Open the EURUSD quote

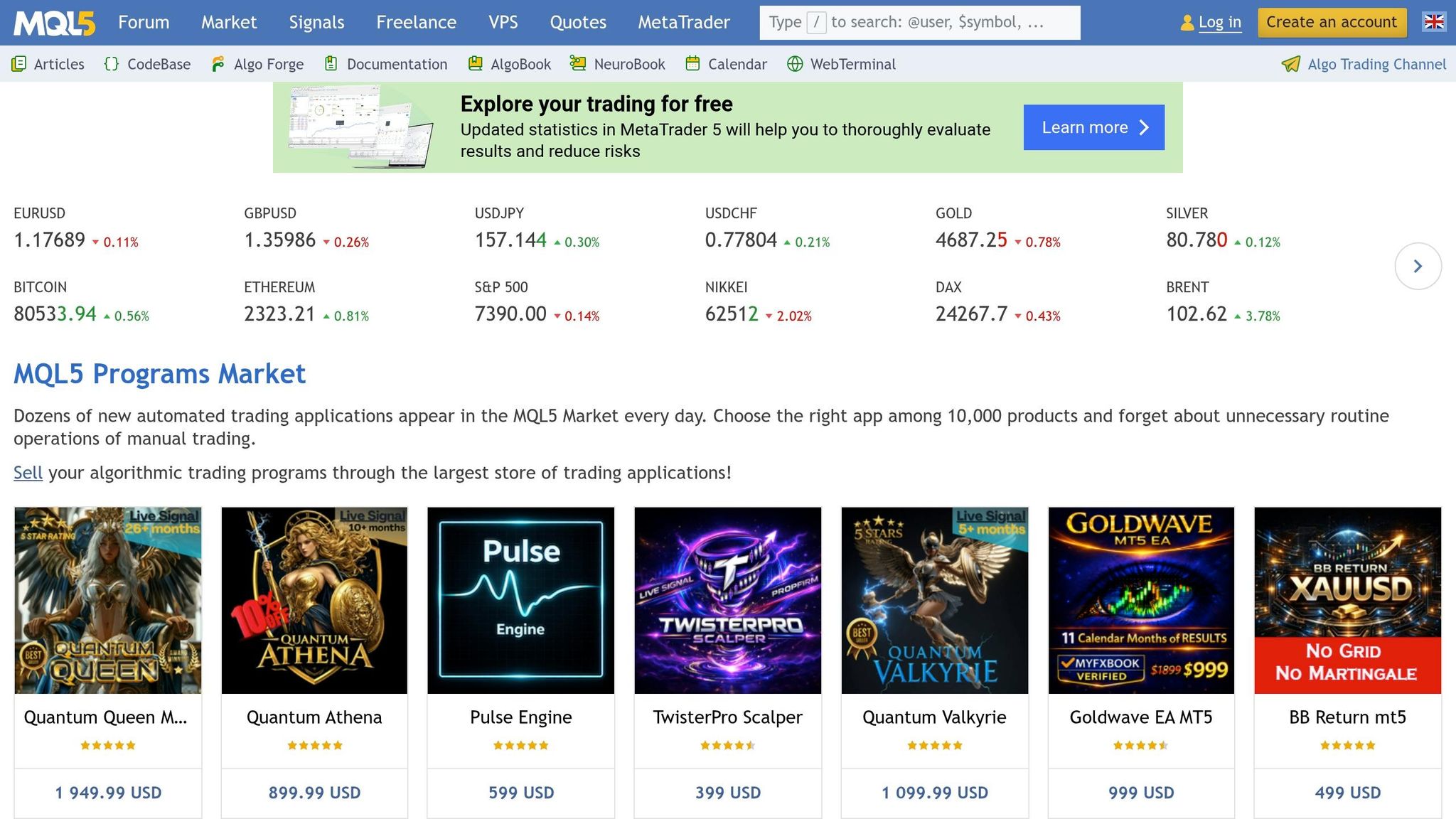(x=76, y=229)
